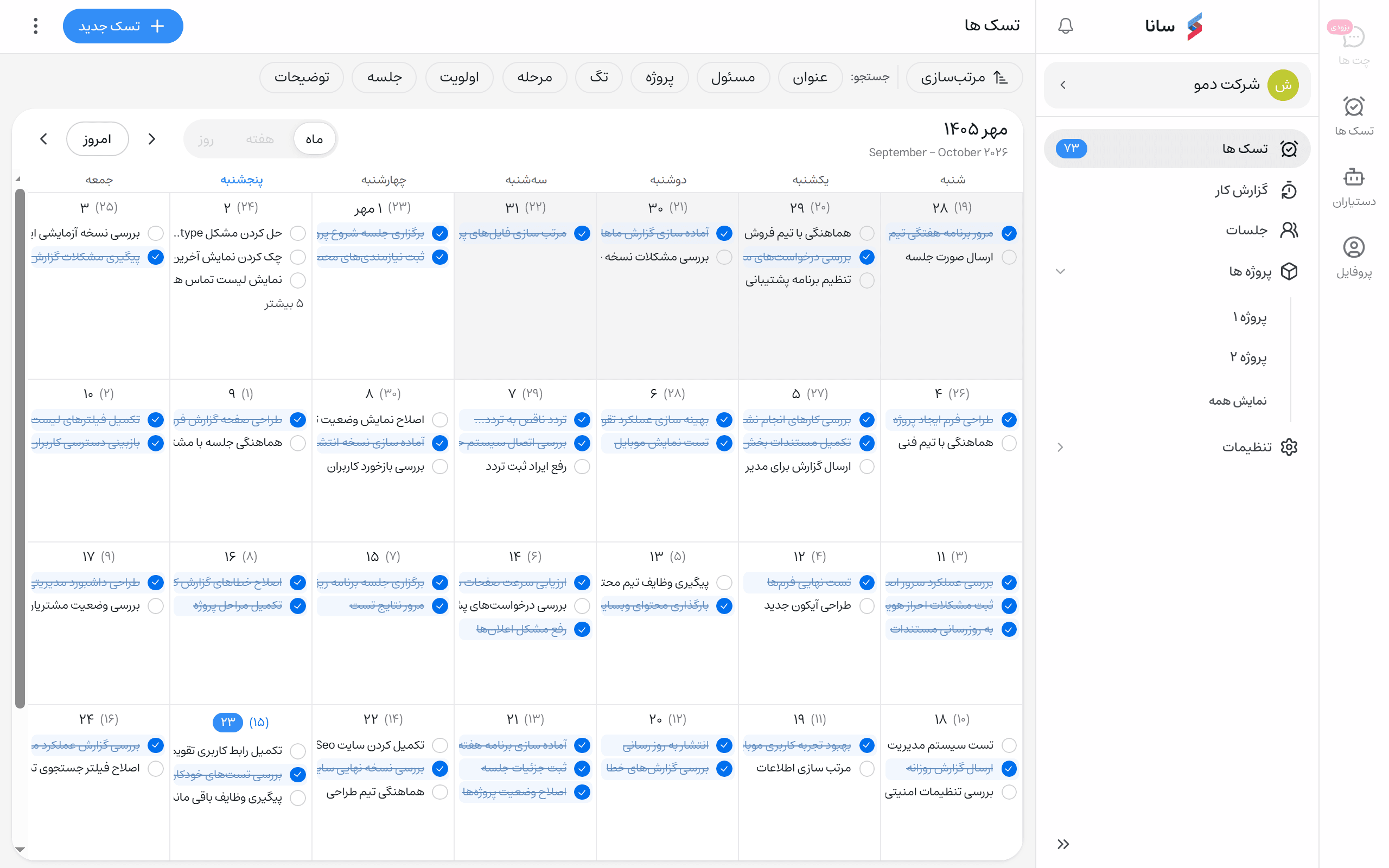Open the profile icon in the rail
Viewport: 1389px width, 868px height.
coord(1354,247)
